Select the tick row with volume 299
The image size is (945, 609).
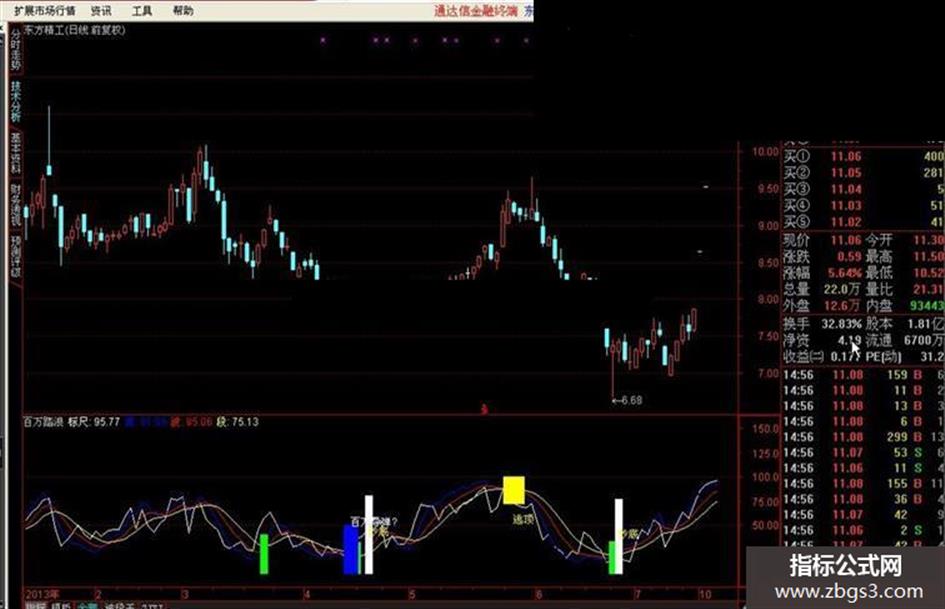(863, 437)
